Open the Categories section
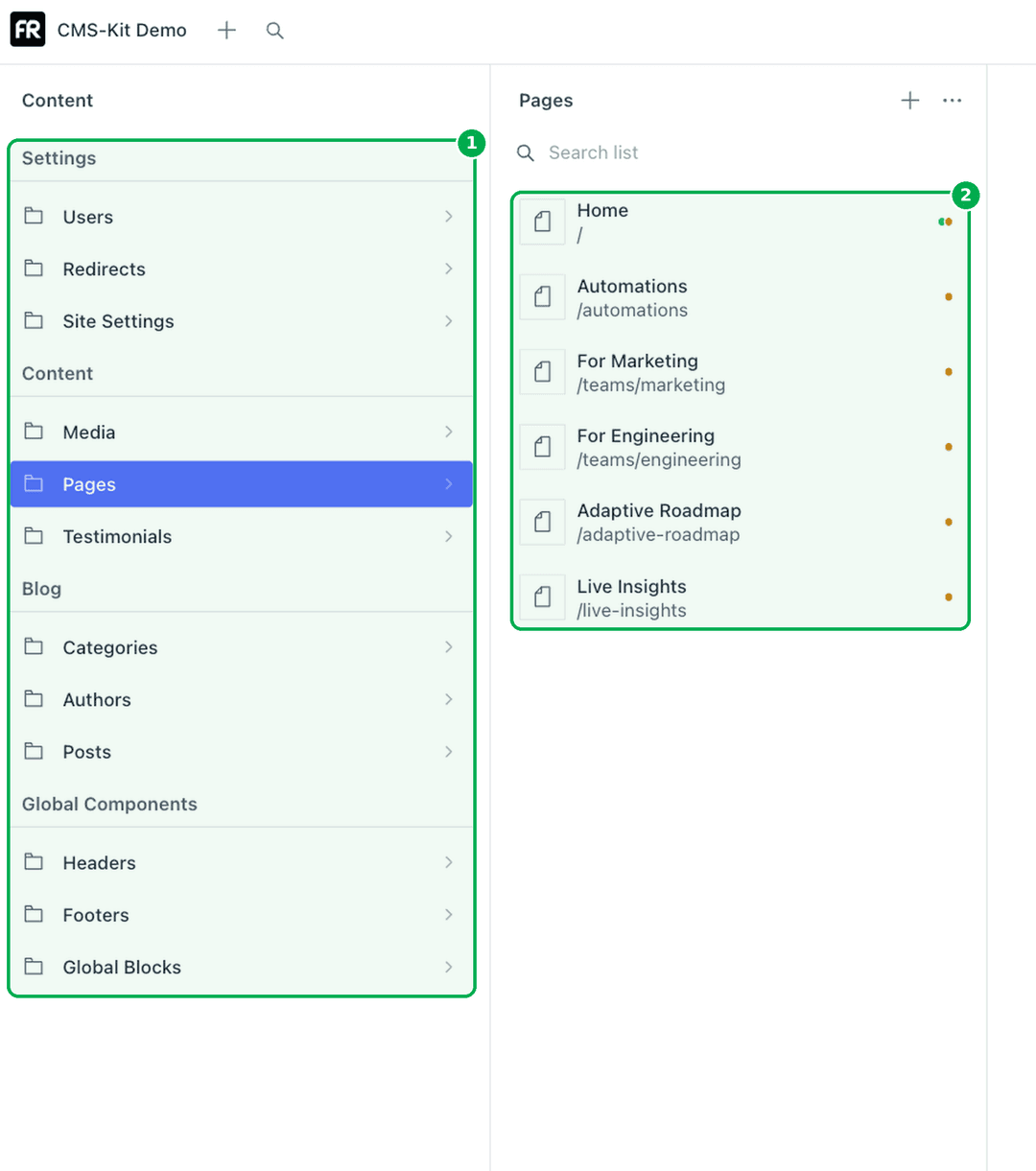This screenshot has width=1036, height=1171. click(242, 647)
